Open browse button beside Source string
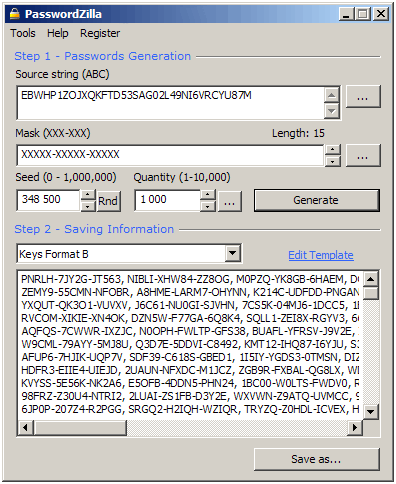396x484 pixels. [x=363, y=96]
